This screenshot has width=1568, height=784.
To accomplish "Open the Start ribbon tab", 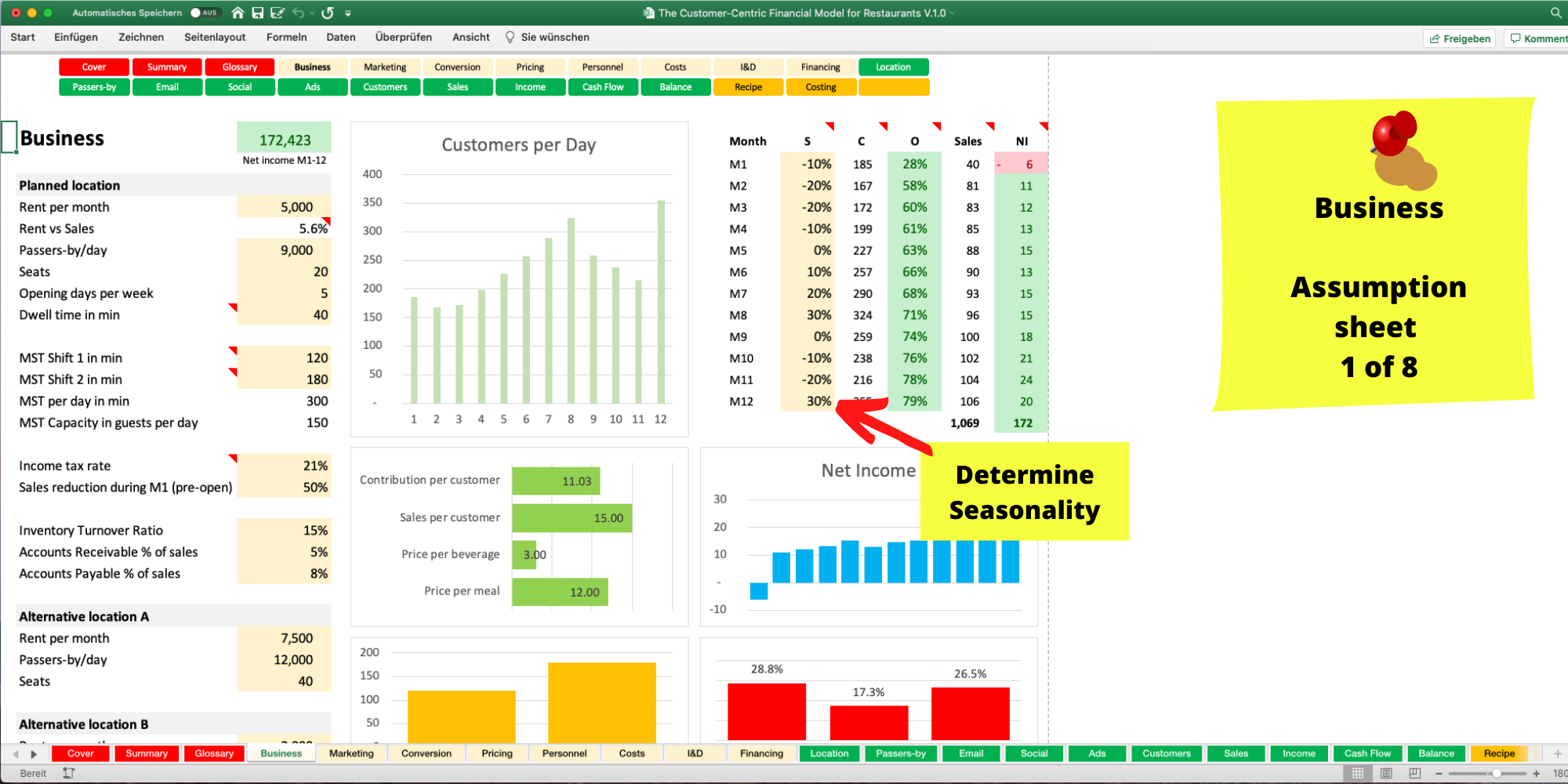I will click(x=23, y=37).
